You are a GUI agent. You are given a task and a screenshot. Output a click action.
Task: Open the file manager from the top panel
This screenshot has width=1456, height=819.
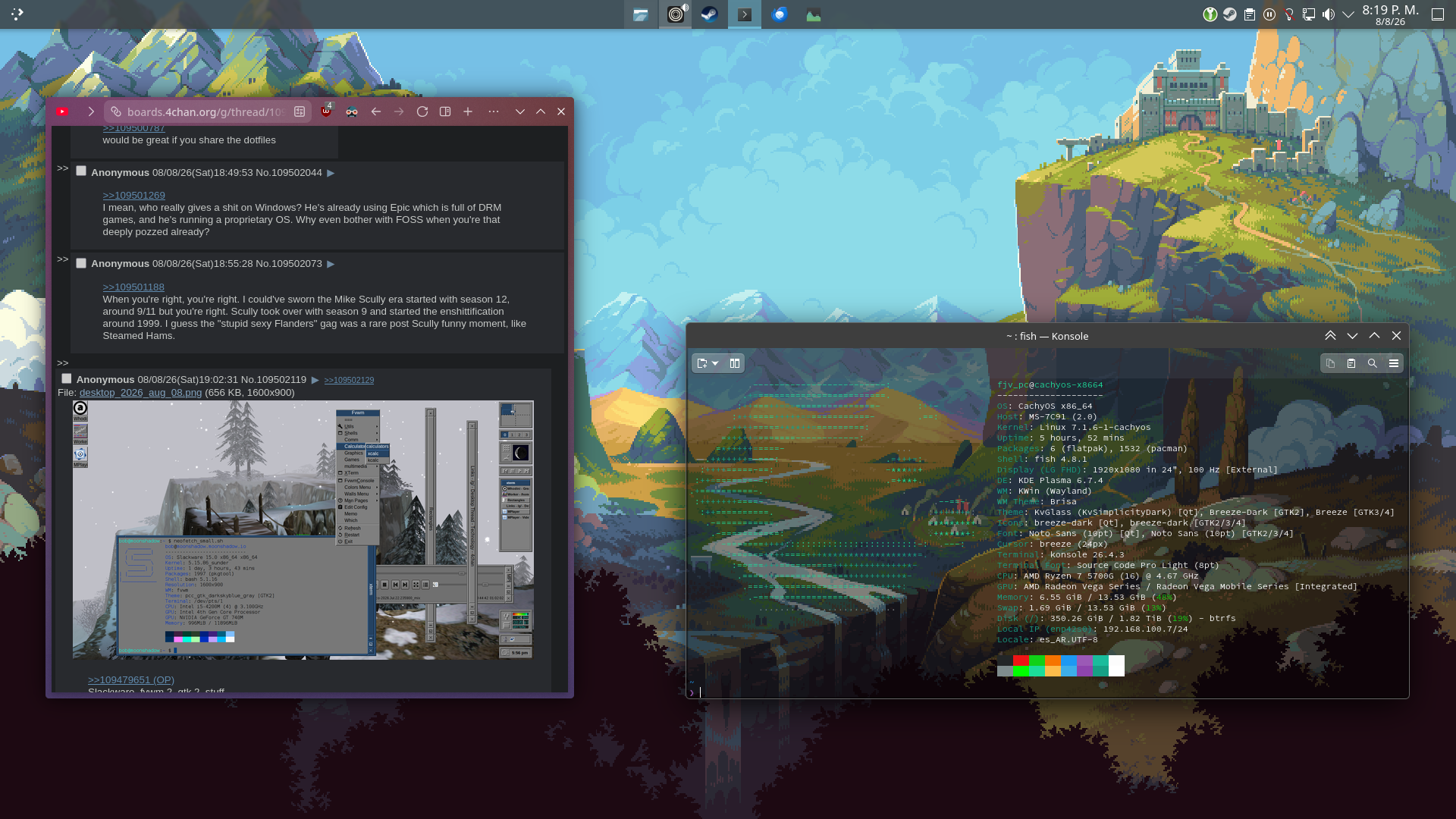point(641,14)
